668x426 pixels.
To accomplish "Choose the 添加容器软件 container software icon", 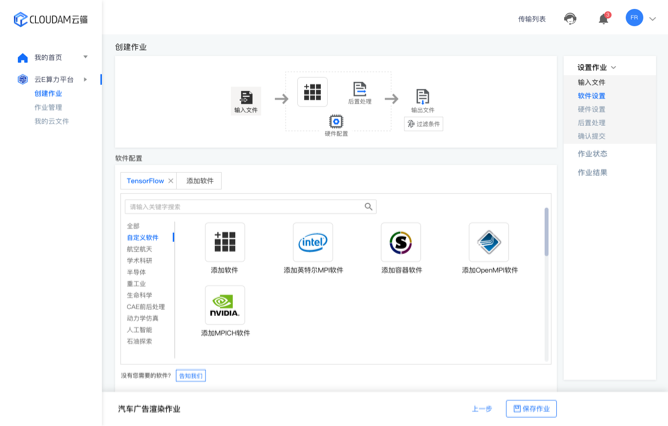I will (x=401, y=242).
